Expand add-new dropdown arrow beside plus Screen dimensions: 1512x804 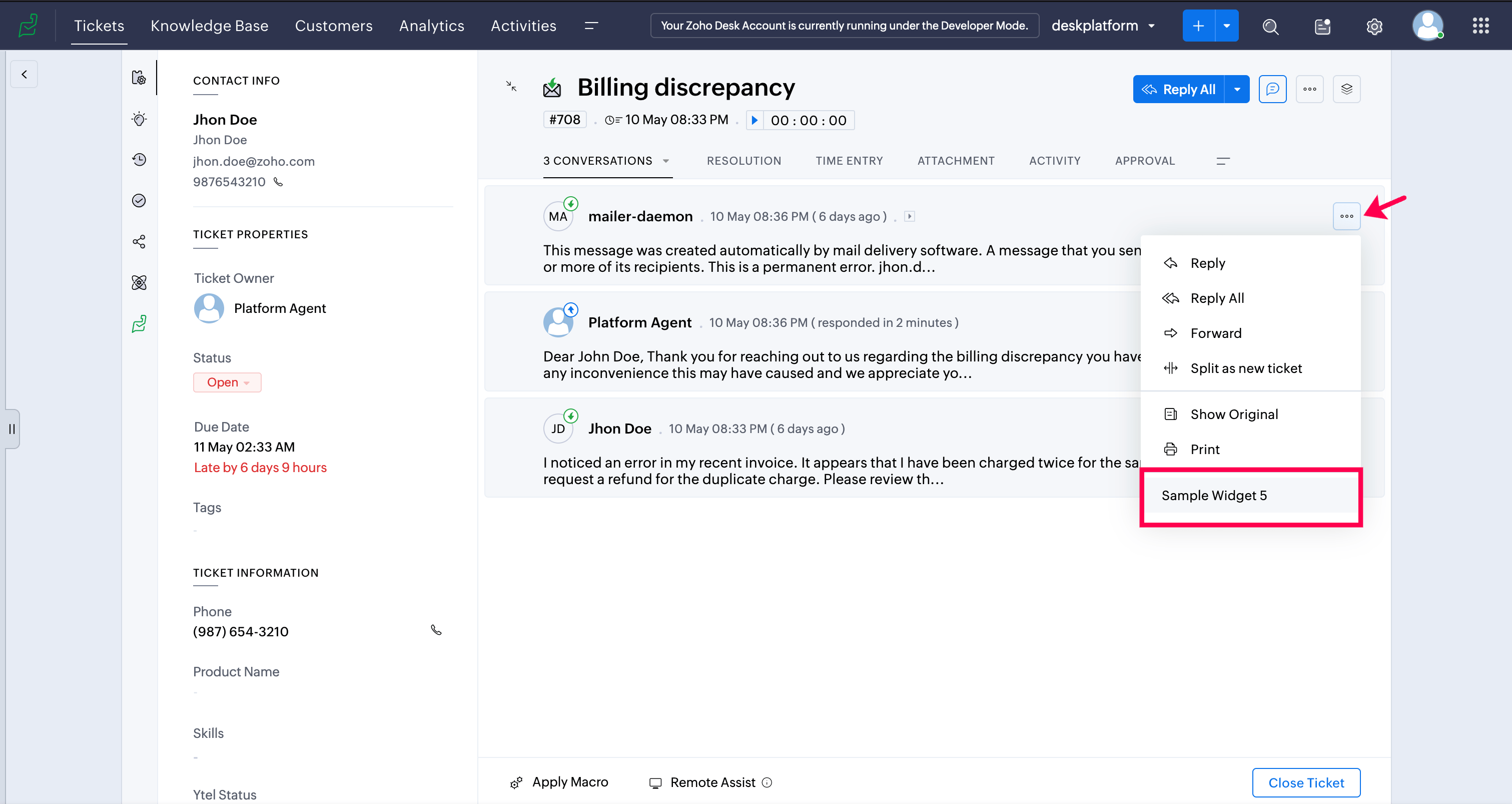(x=1227, y=25)
